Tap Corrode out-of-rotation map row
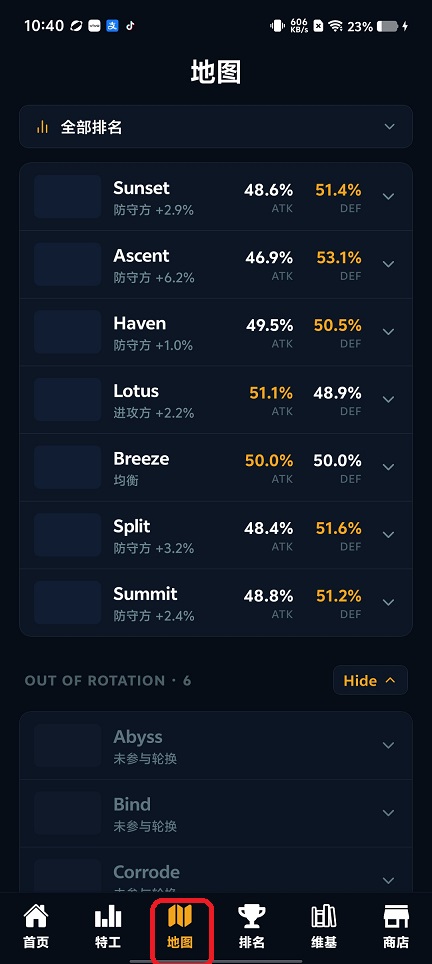This screenshot has width=432, height=964. click(x=216, y=873)
